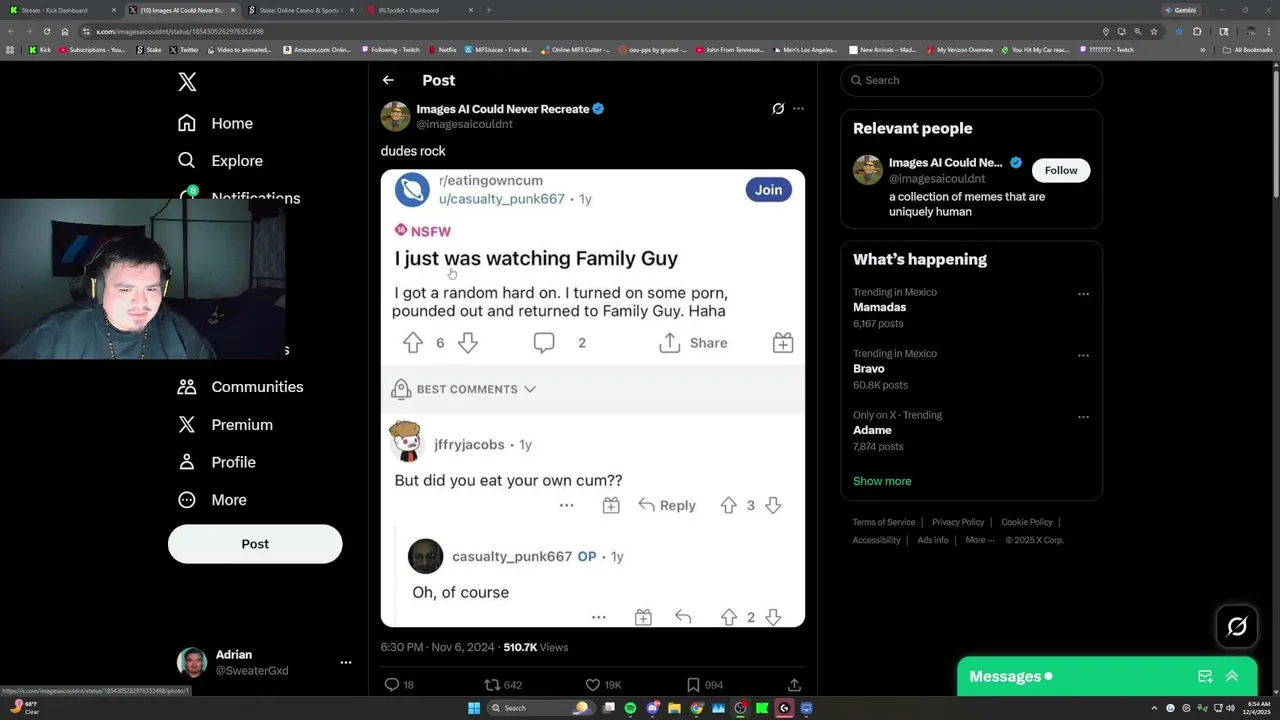Image resolution: width=1280 pixels, height=720 pixels.
Task: Open options for Adame trend
Action: click(1083, 417)
